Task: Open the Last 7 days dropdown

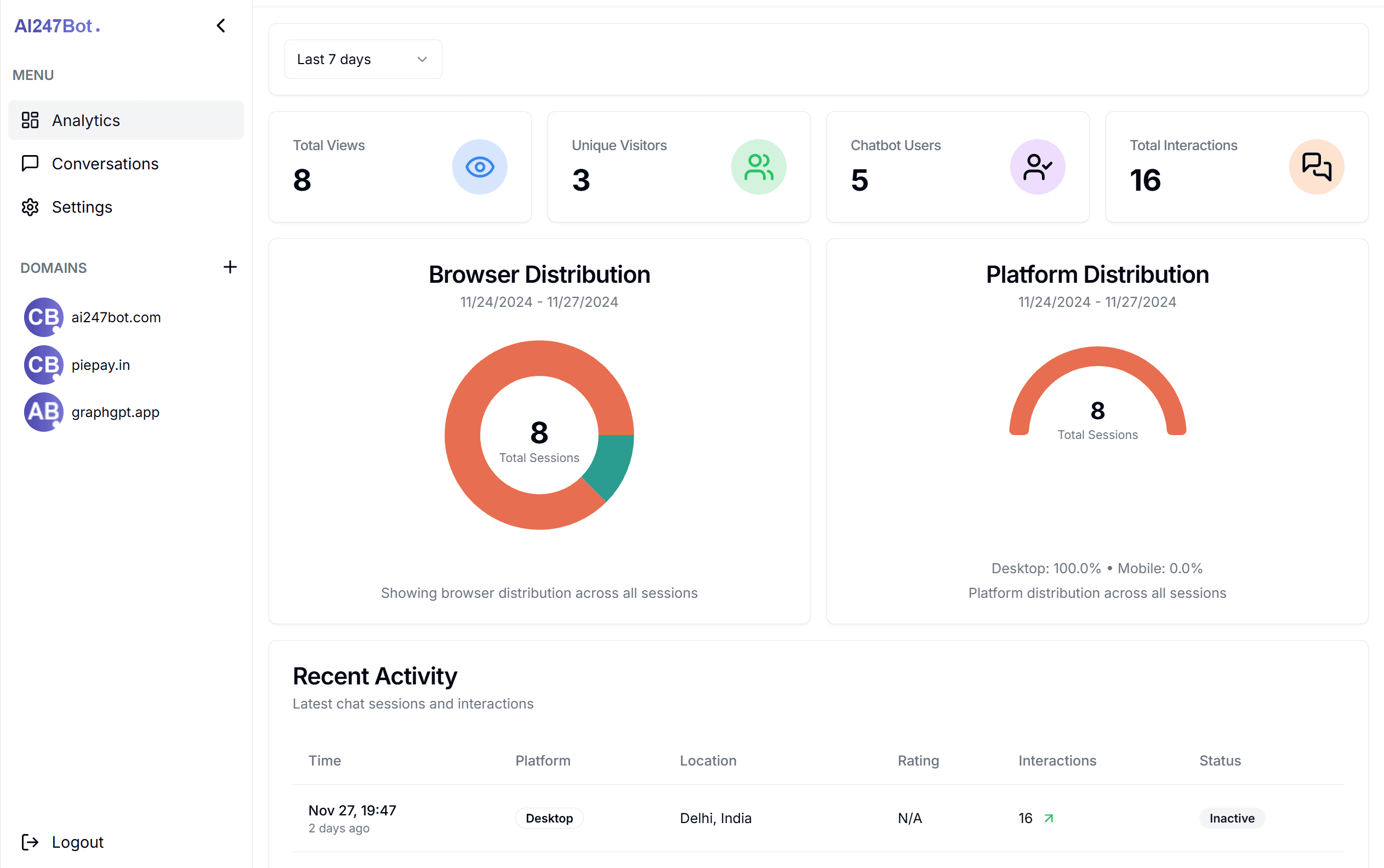Action: click(x=363, y=59)
